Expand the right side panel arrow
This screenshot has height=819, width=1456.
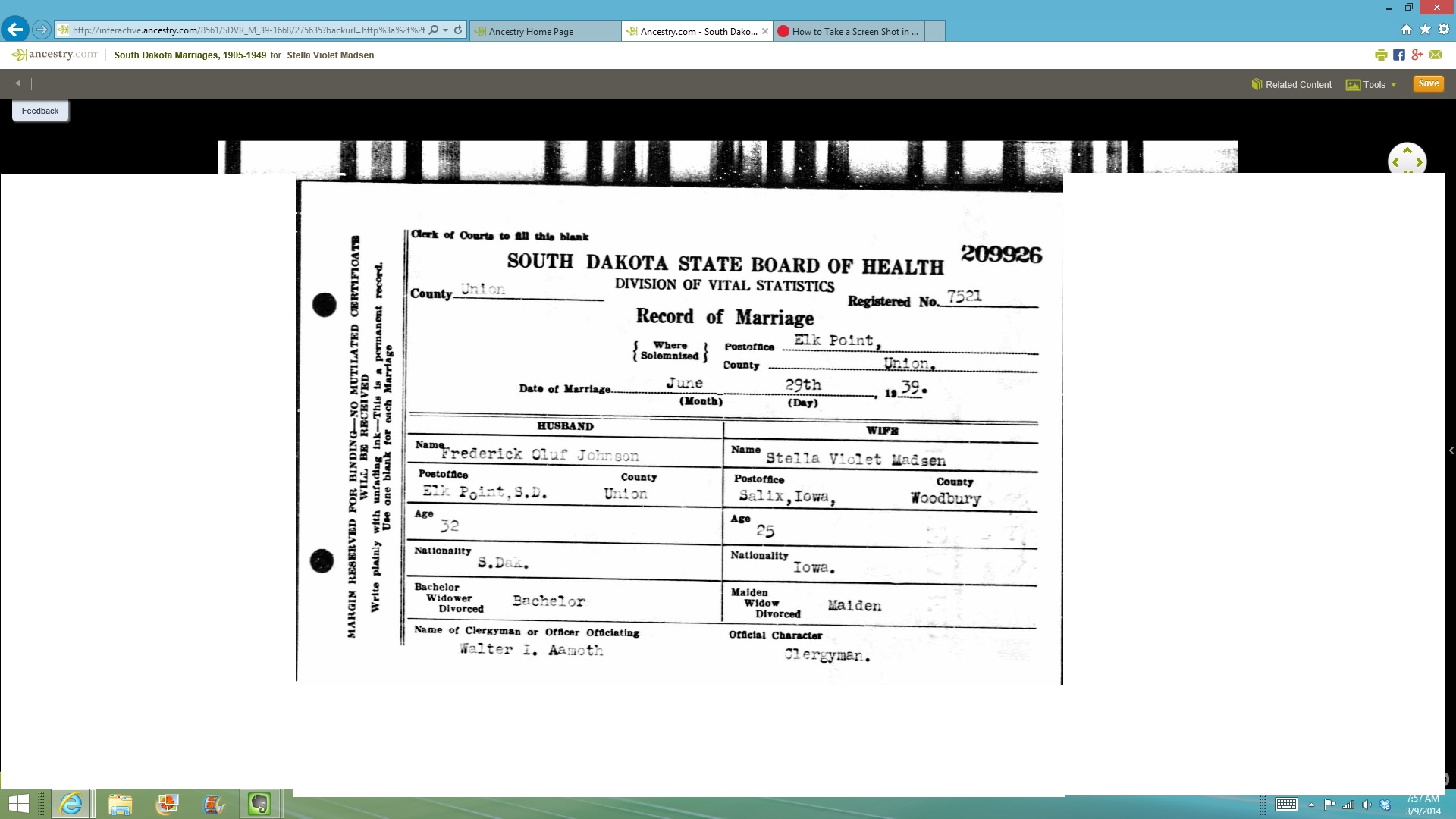[1451, 450]
